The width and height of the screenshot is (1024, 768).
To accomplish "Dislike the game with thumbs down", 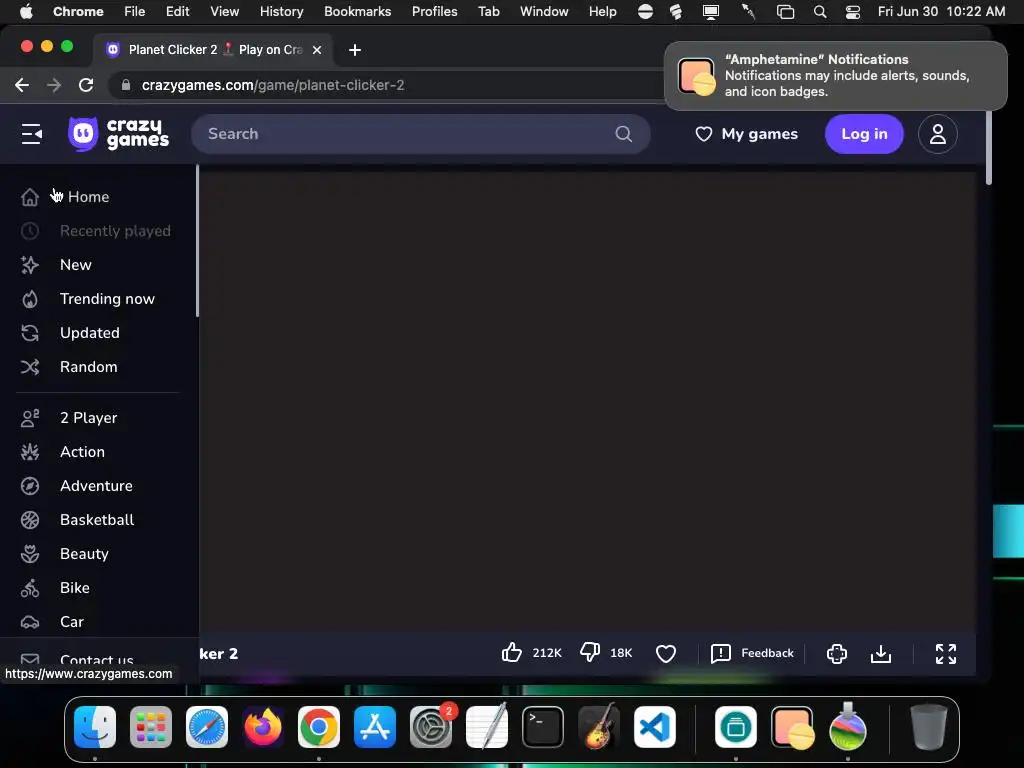I will tap(590, 652).
